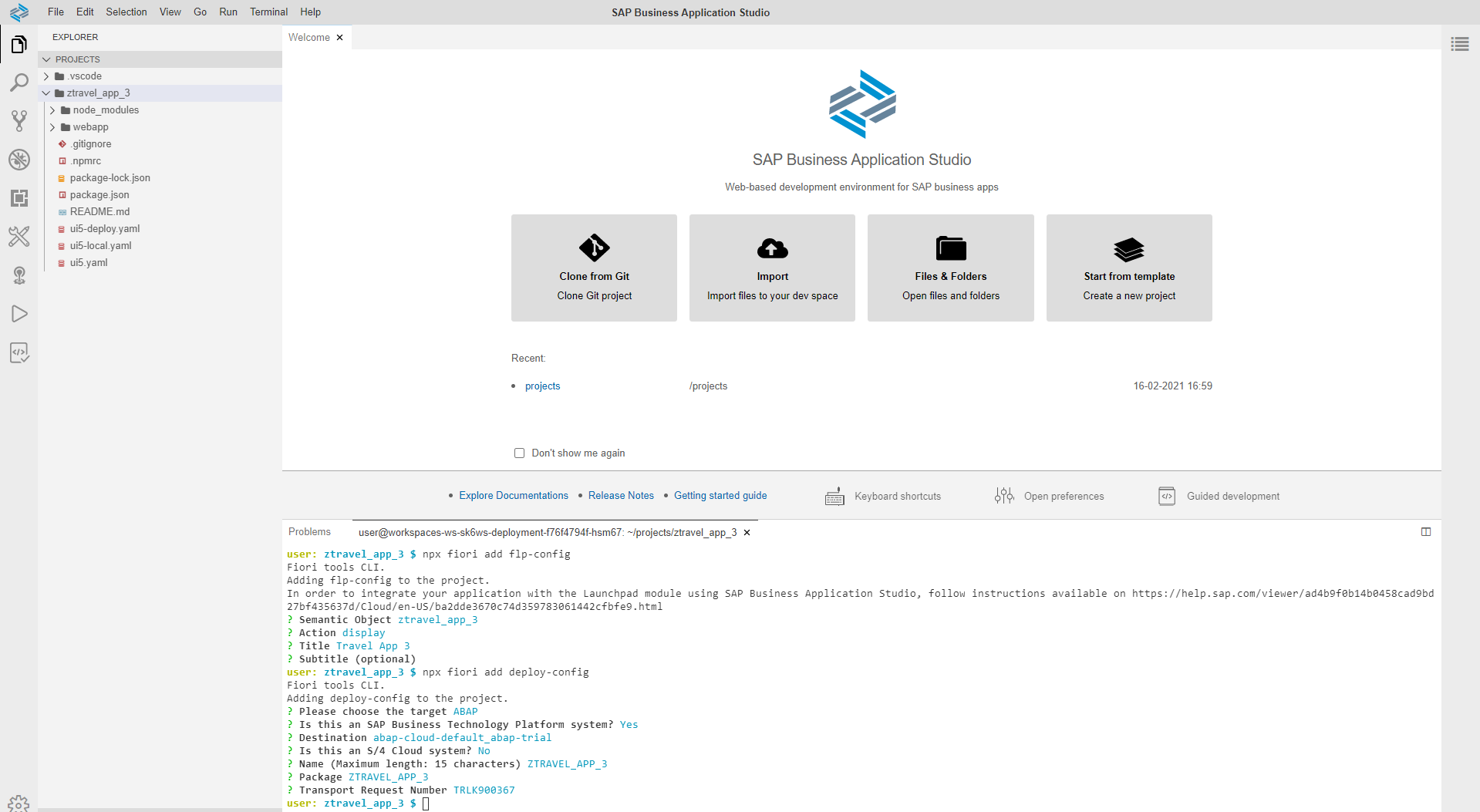Open the Explorer view in the activity bar
Image resolution: width=1480 pixels, height=812 pixels.
(x=19, y=44)
